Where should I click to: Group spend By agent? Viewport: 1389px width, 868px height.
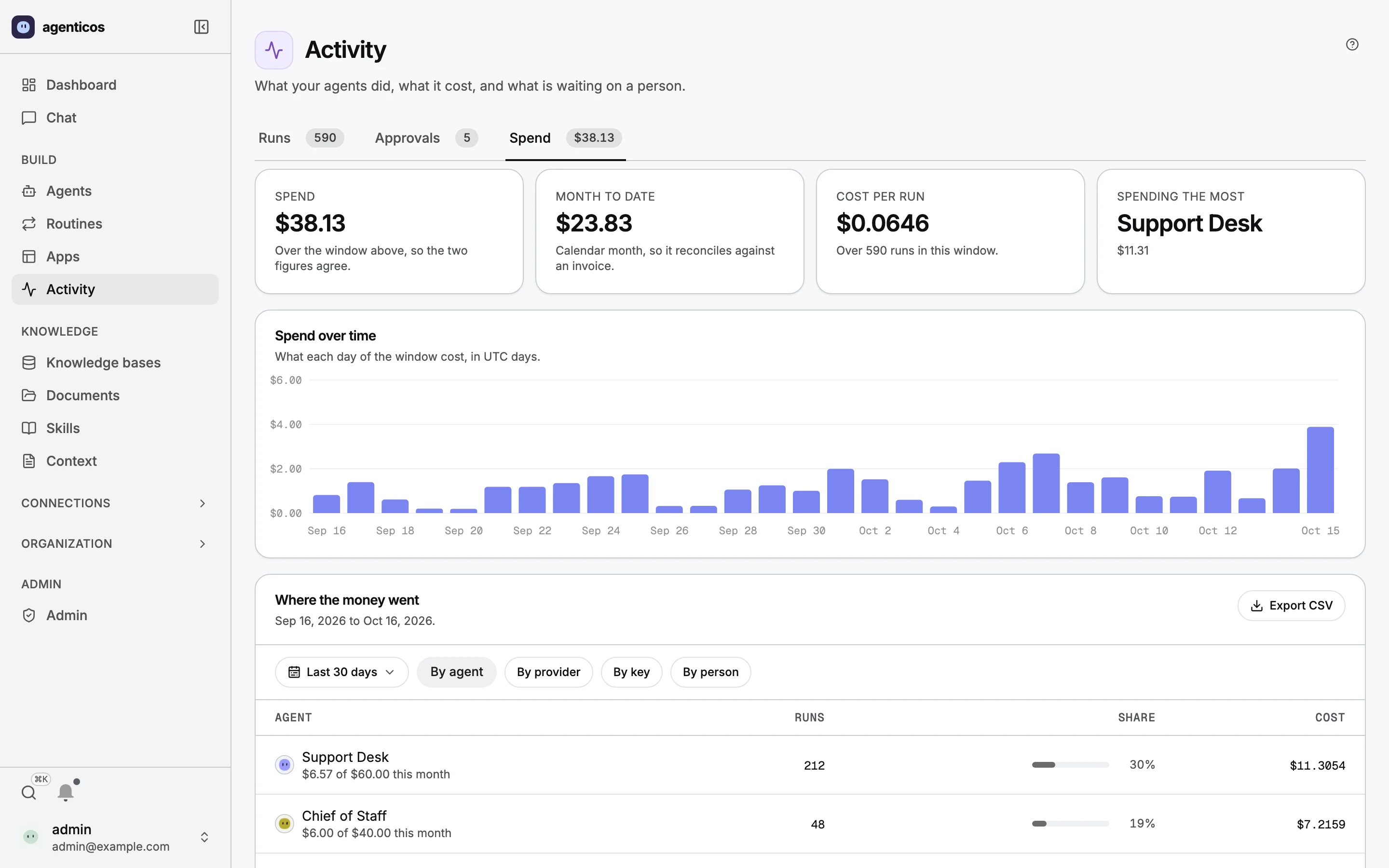tap(456, 672)
